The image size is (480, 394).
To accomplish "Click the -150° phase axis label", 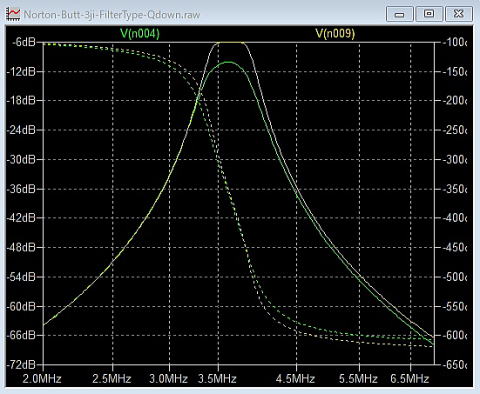I will 455,71.
